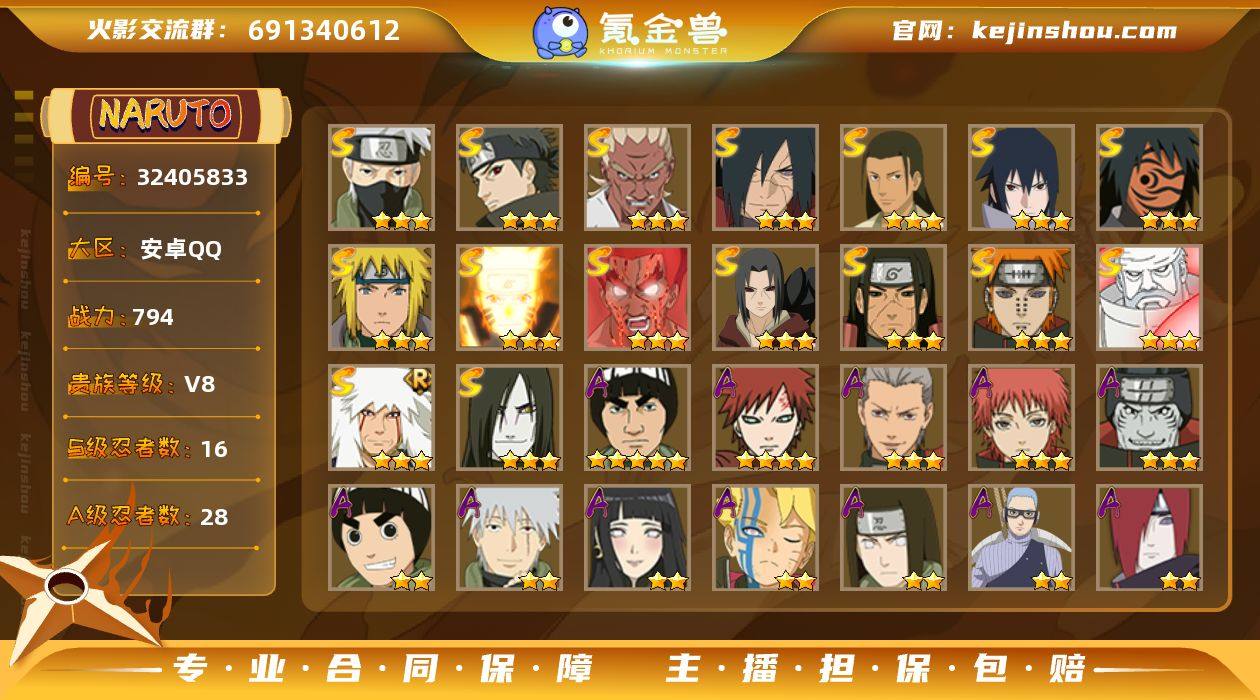
Task: Open the blue Kejinshou monster logo icon
Action: point(560,32)
